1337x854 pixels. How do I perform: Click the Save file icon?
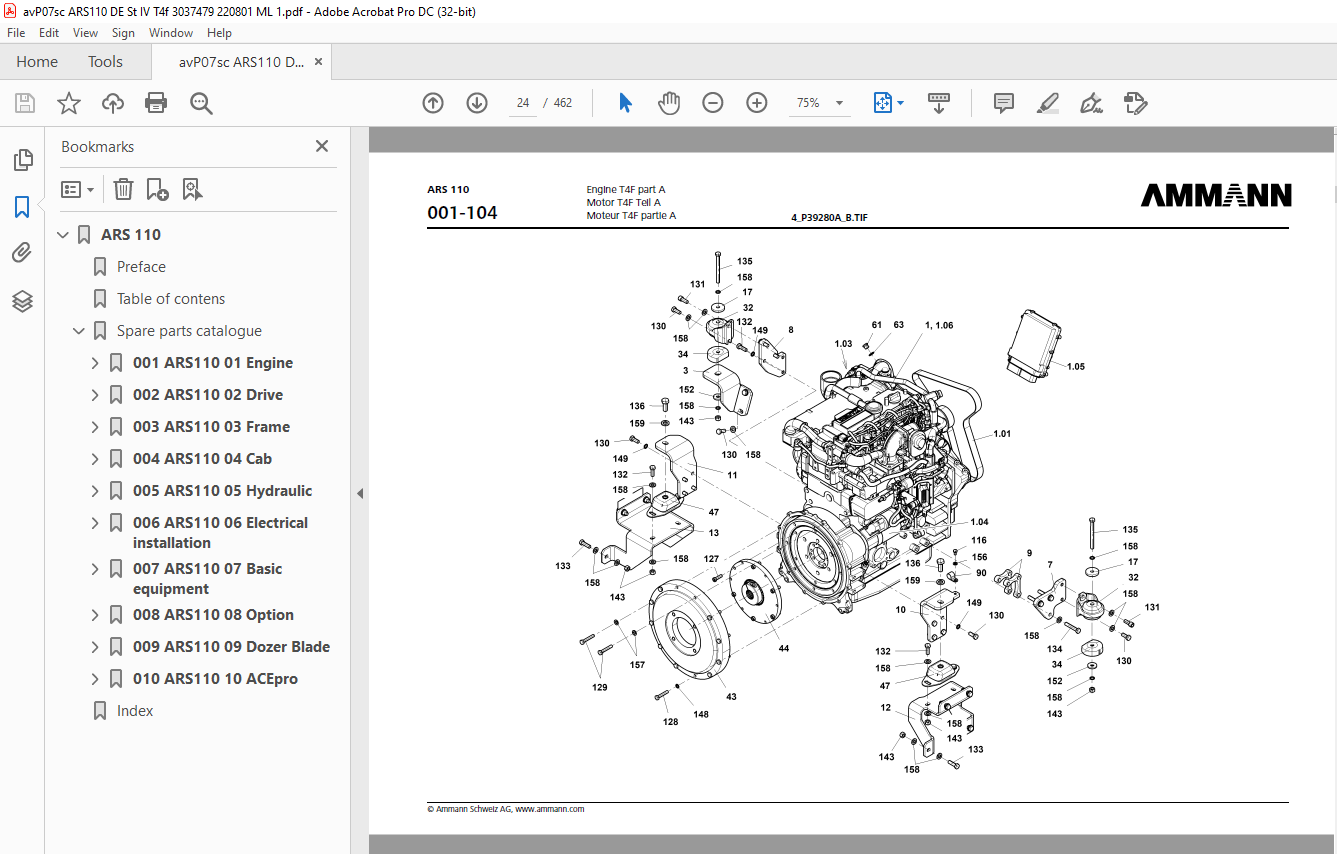tap(25, 103)
